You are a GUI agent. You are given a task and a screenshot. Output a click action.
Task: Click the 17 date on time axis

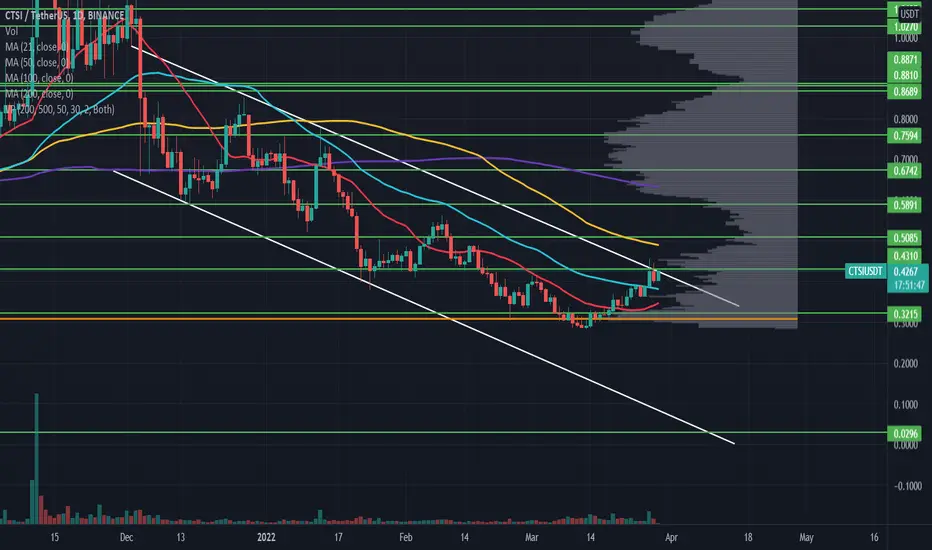(x=338, y=538)
